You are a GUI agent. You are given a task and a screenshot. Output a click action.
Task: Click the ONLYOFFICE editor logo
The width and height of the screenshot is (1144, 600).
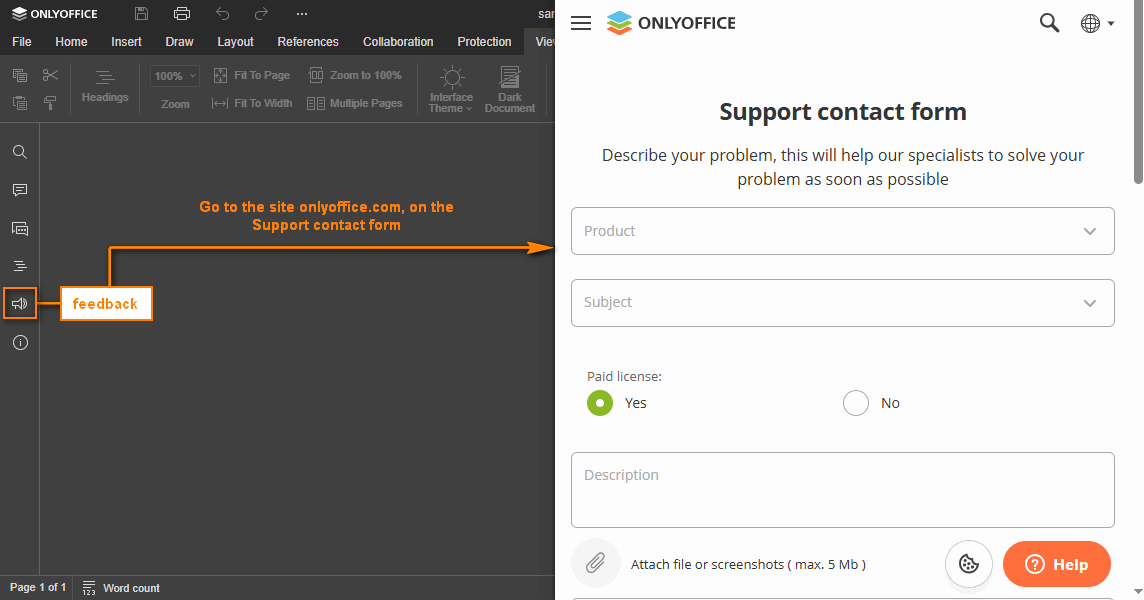55,14
